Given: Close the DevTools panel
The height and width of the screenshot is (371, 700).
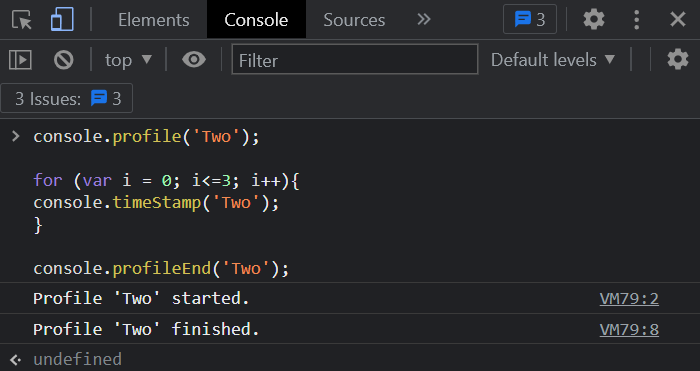Looking at the screenshot, I should (678, 20).
